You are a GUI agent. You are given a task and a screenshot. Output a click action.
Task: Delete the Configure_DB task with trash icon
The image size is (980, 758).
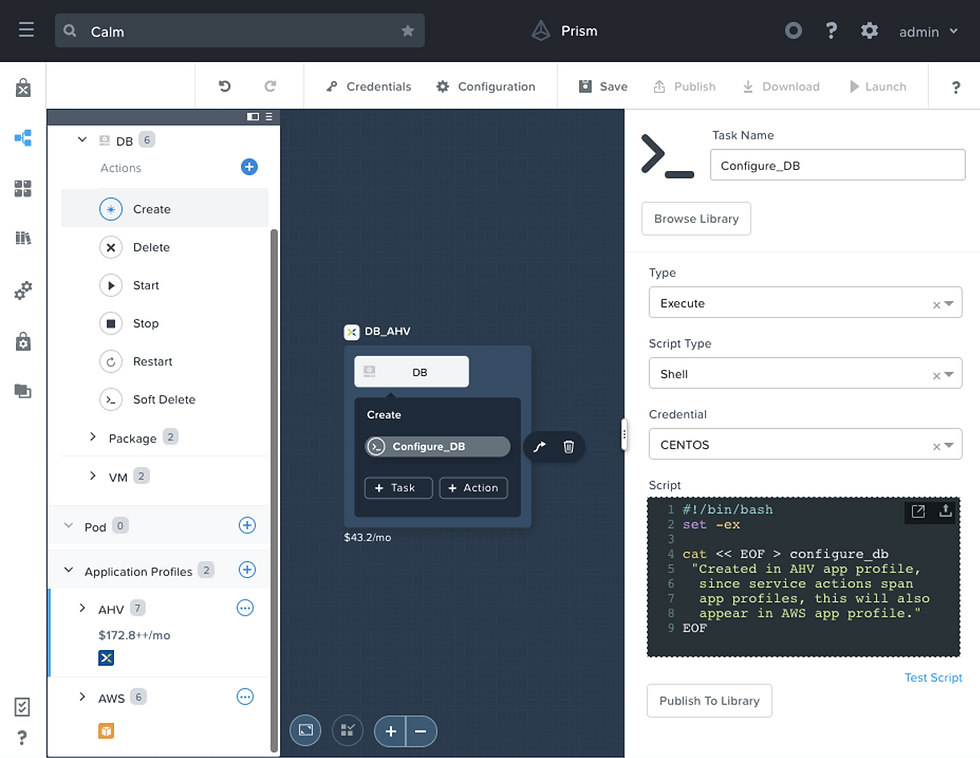pyautogui.click(x=568, y=446)
